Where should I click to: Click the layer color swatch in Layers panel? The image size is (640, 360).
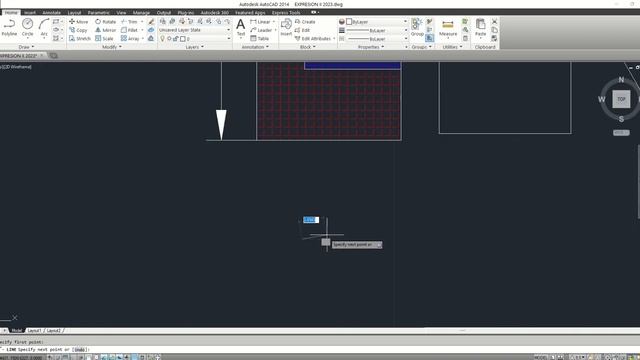click(182, 39)
